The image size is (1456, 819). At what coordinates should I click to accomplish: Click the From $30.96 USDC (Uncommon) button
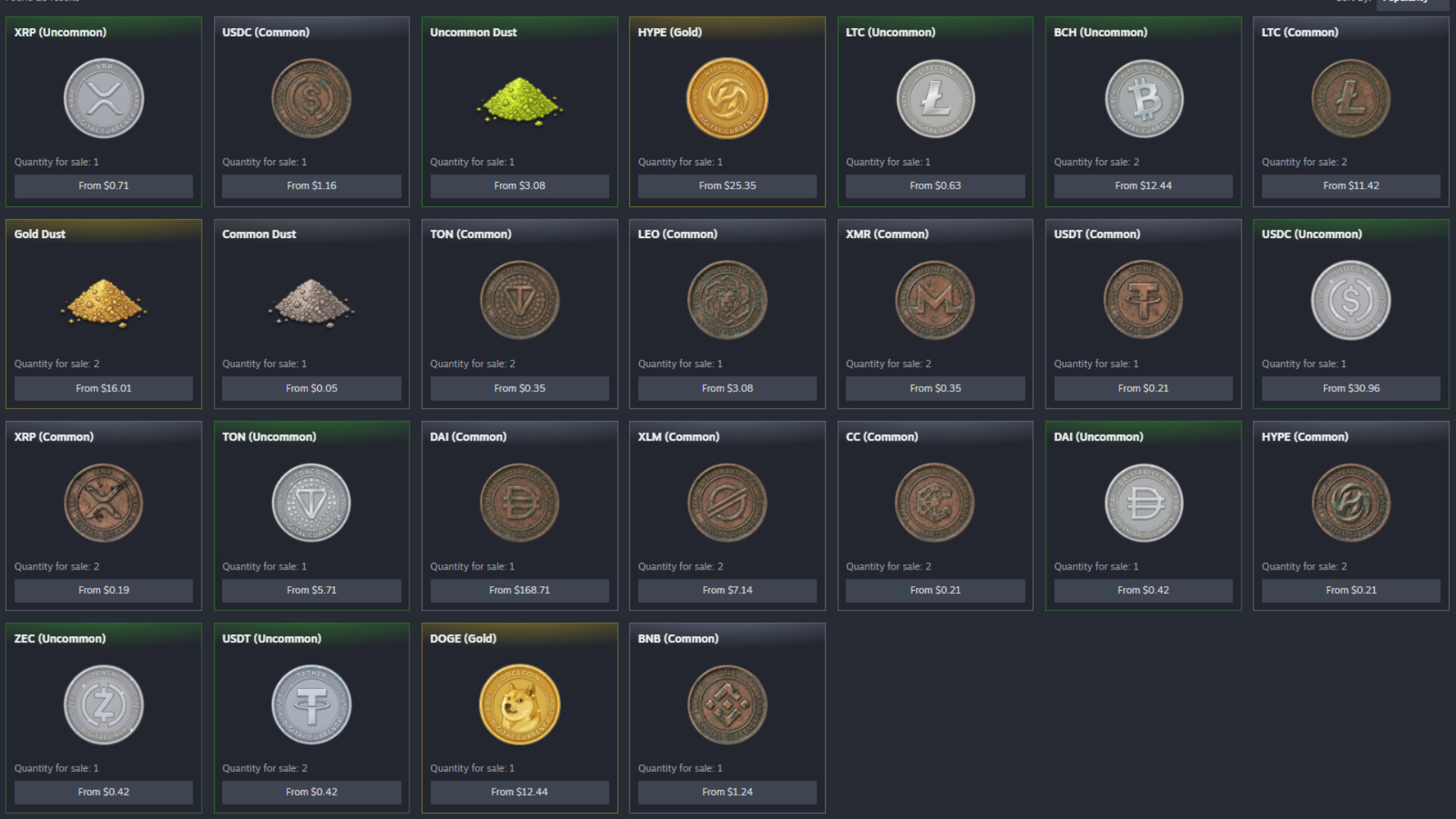1351,388
